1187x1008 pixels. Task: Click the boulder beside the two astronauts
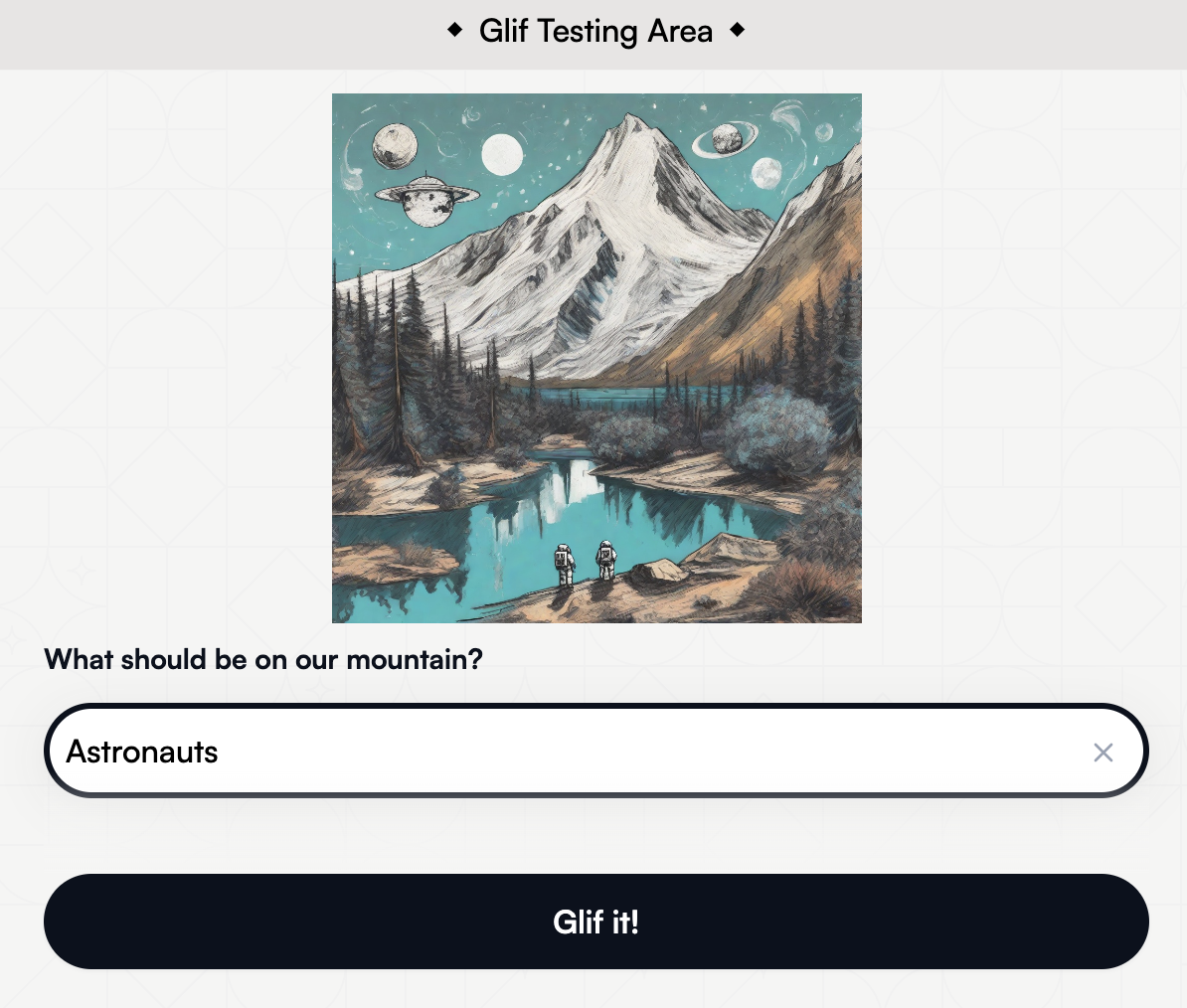[x=660, y=572]
